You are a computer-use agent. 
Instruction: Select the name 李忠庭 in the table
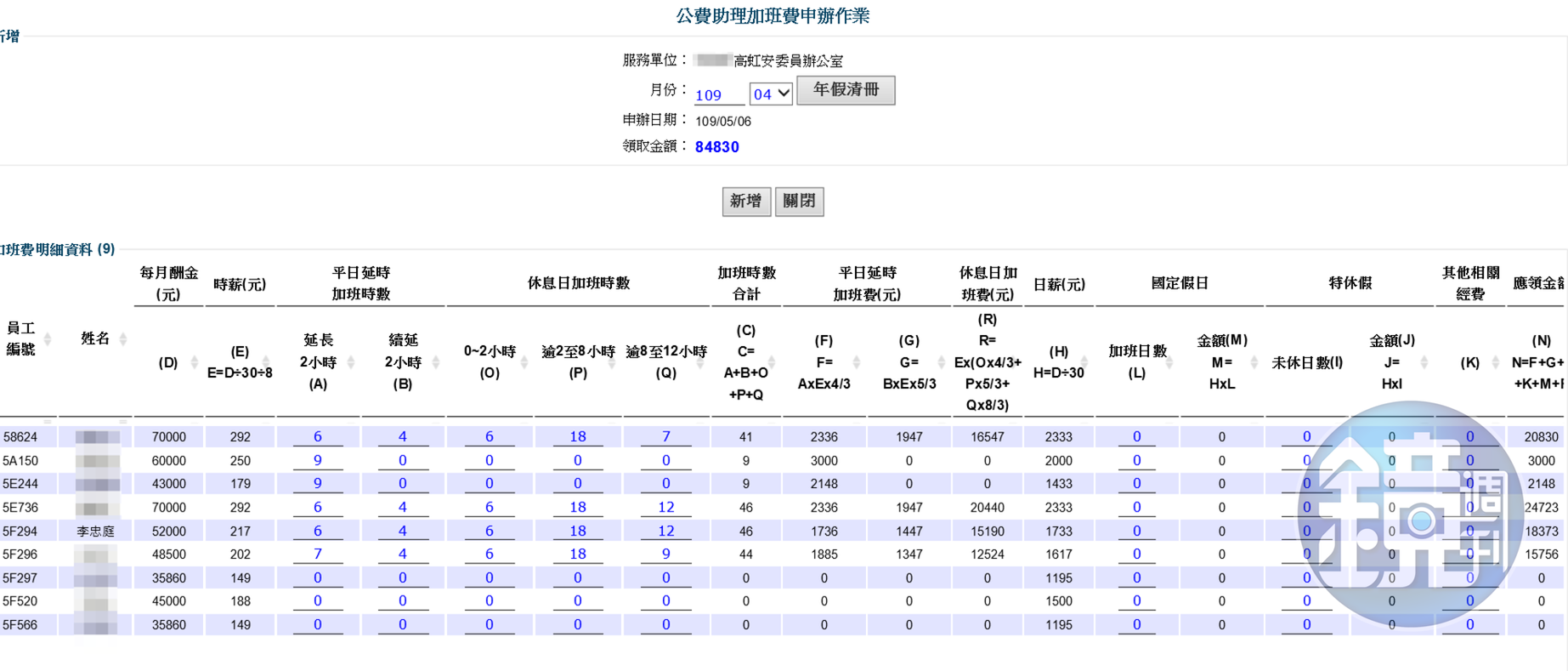(x=95, y=532)
